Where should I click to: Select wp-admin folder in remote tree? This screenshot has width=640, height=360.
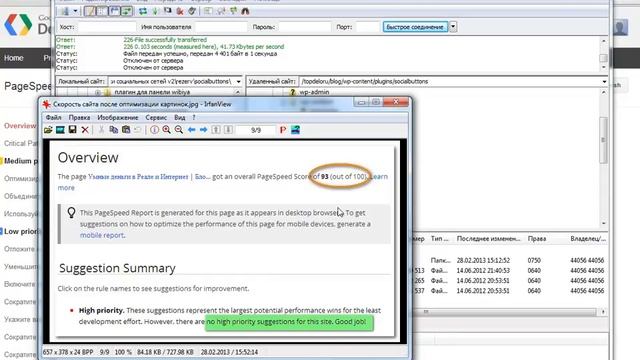coord(314,92)
